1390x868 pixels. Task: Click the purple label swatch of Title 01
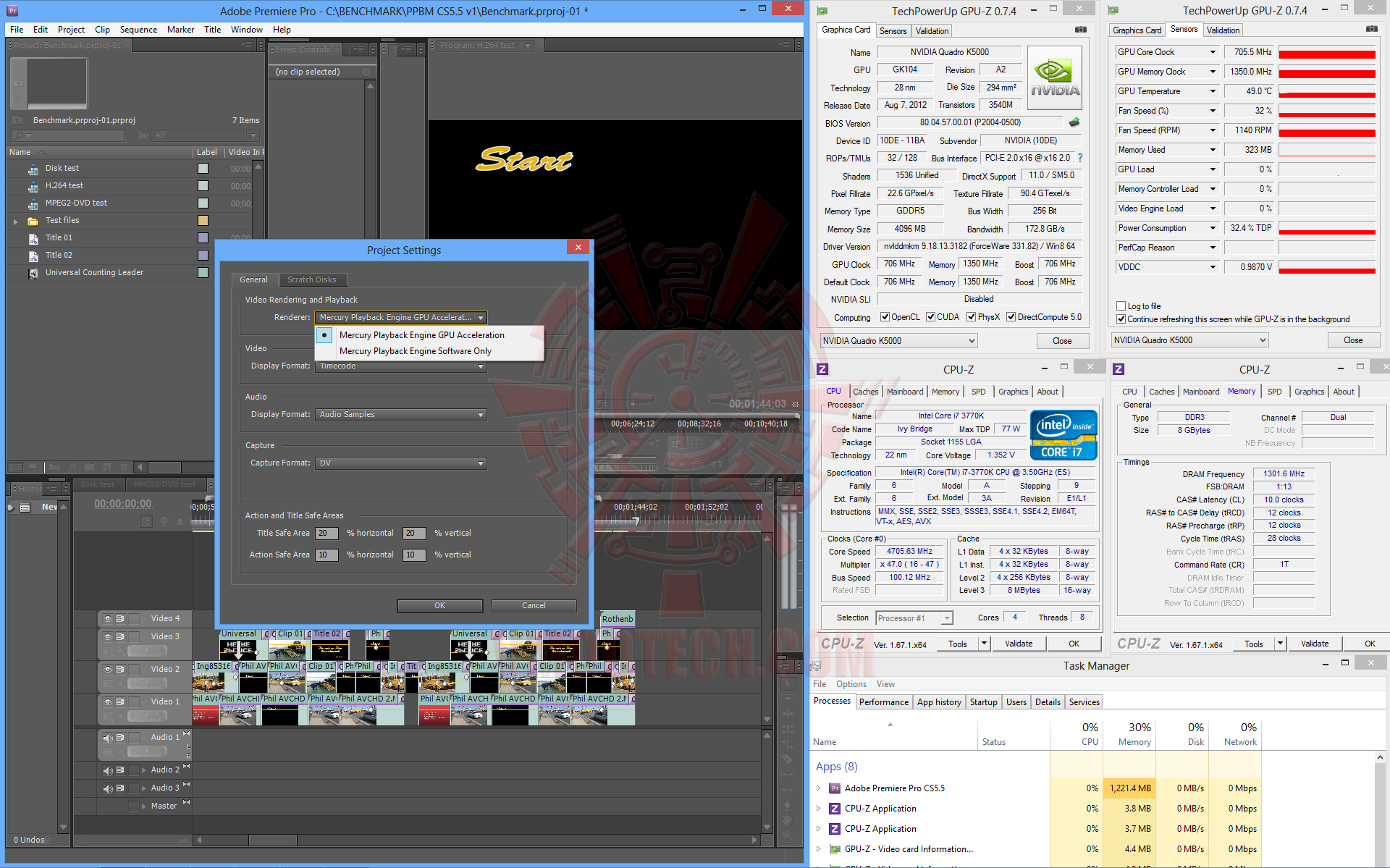pos(203,238)
